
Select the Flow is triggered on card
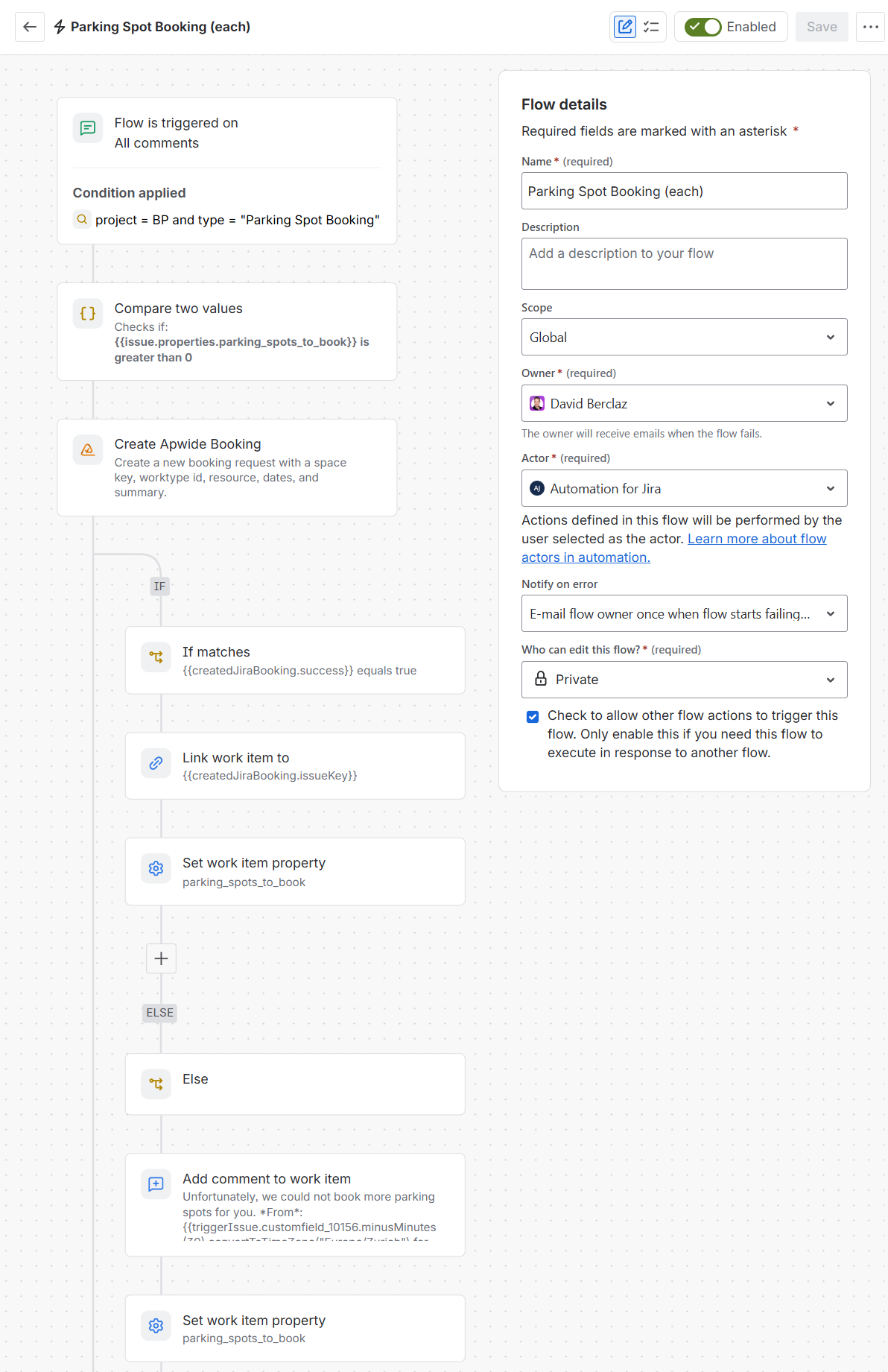227,171
